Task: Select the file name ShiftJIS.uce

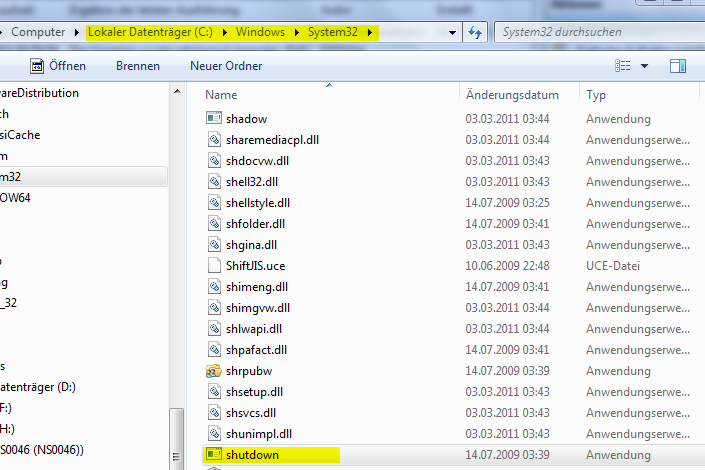Action: point(255,266)
